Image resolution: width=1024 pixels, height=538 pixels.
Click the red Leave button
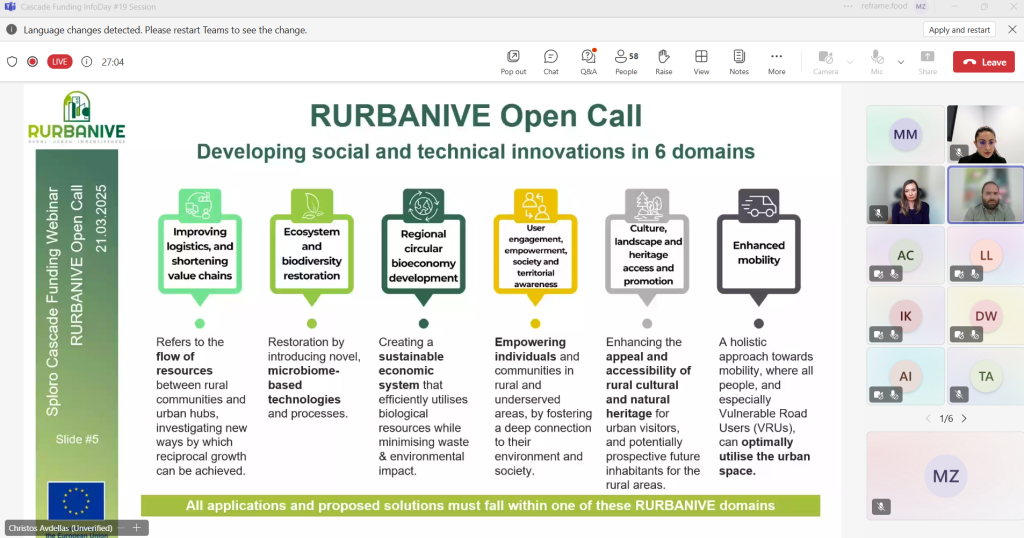coord(983,62)
